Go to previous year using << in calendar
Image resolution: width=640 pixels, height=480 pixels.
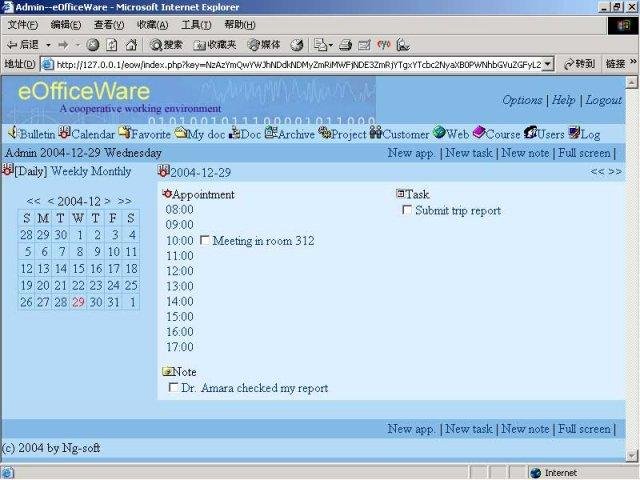tap(33, 201)
